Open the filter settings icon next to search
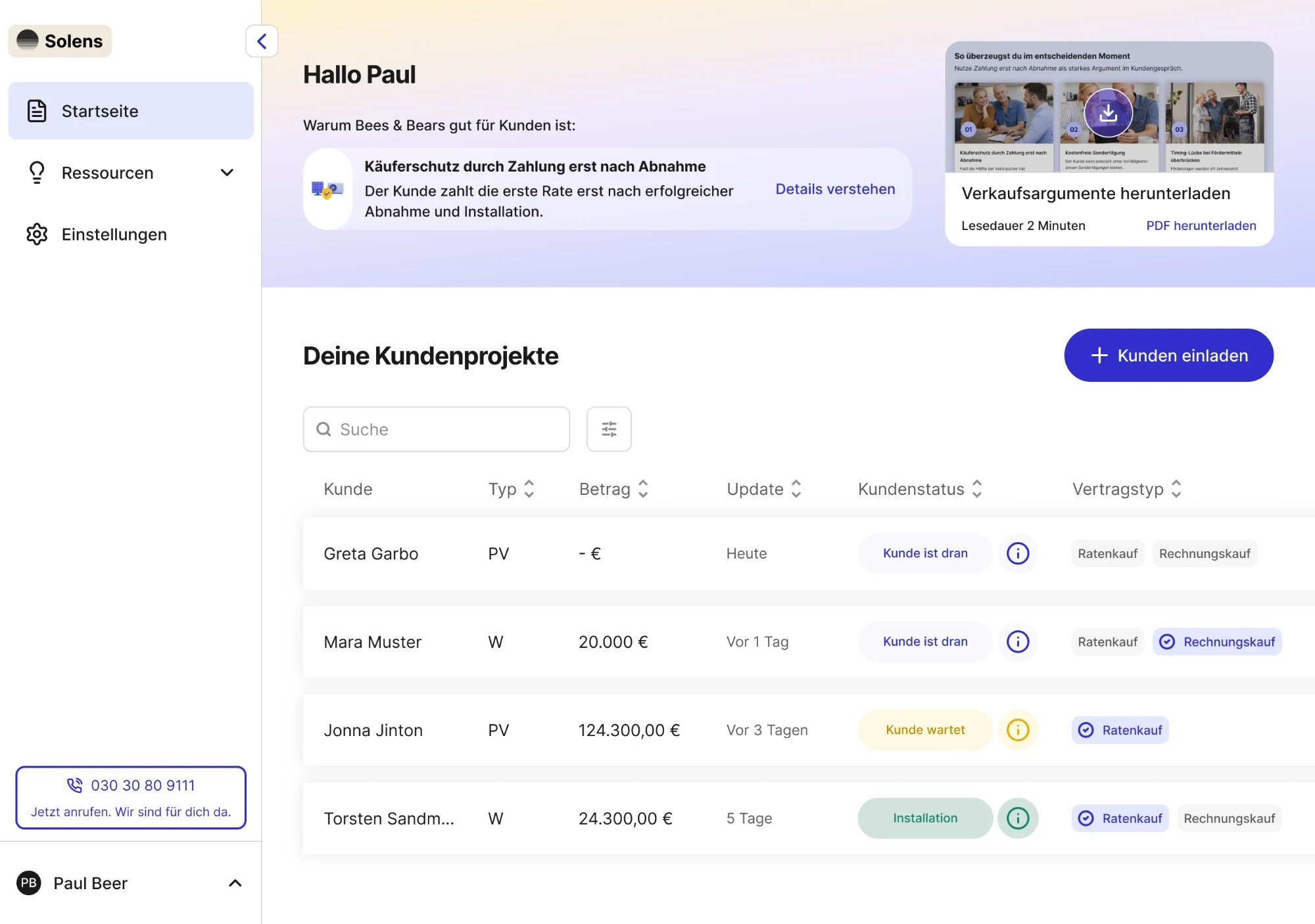 (x=609, y=429)
